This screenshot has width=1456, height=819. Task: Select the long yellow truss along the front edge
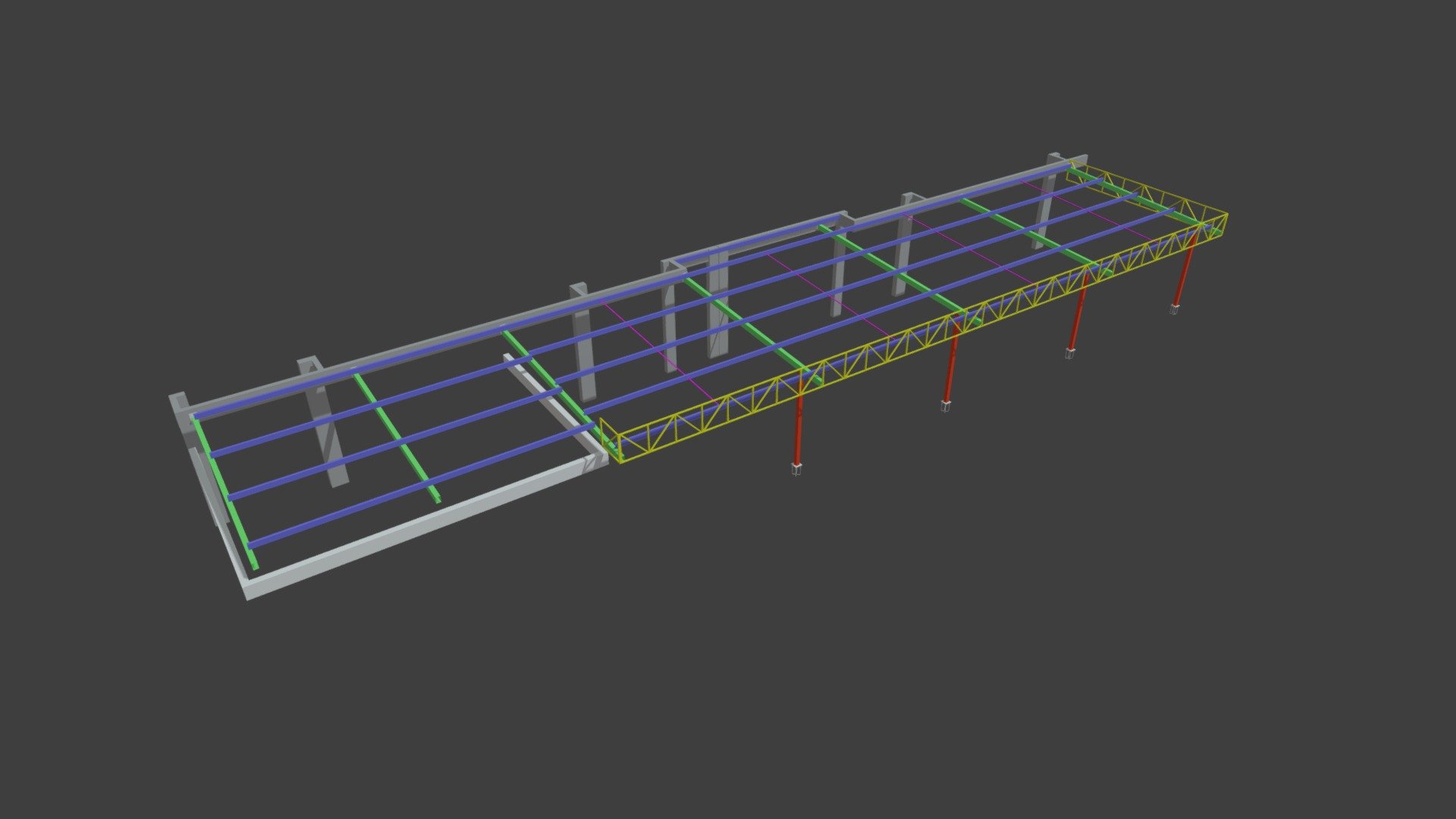coord(920,339)
